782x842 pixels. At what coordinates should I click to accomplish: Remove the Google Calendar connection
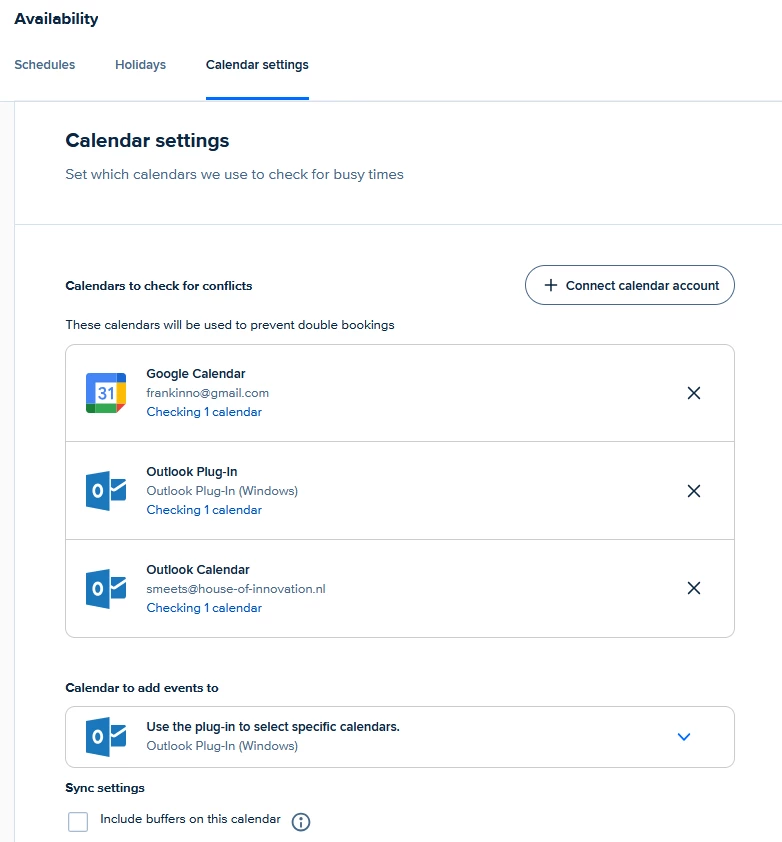point(694,393)
